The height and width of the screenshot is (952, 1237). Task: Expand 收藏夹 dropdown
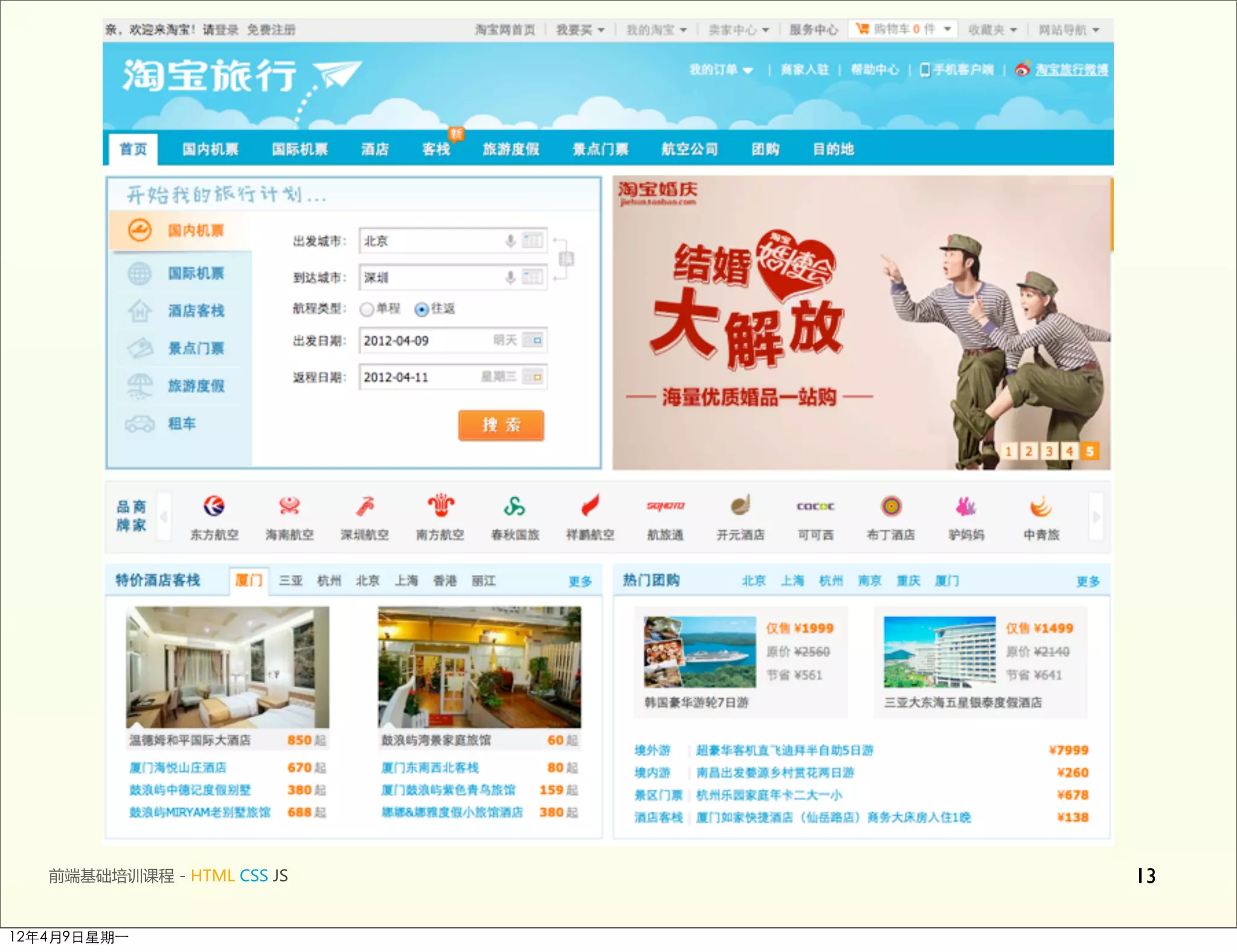pos(1013,30)
